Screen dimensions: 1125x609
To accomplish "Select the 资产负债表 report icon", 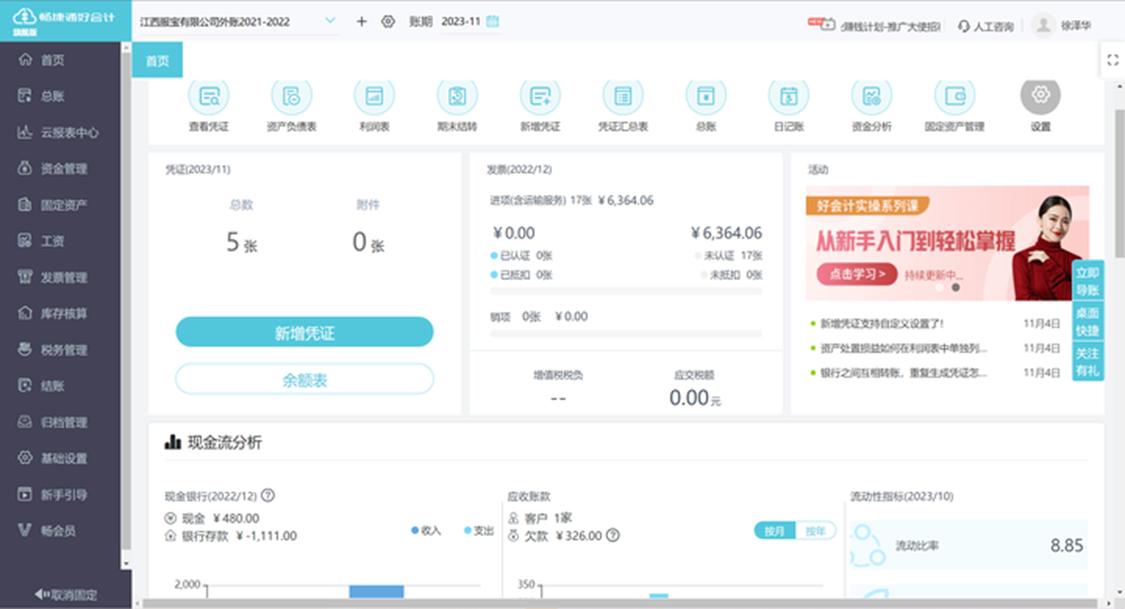I will (x=292, y=97).
